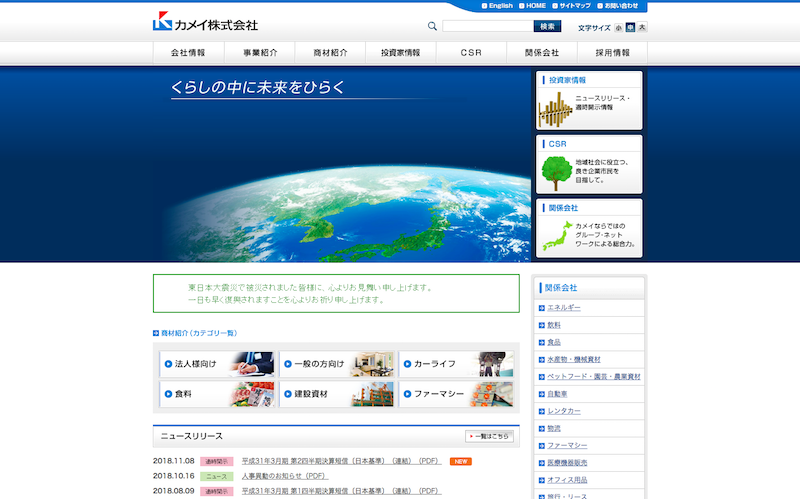Click the ニュースリリース section heading

click(192, 436)
